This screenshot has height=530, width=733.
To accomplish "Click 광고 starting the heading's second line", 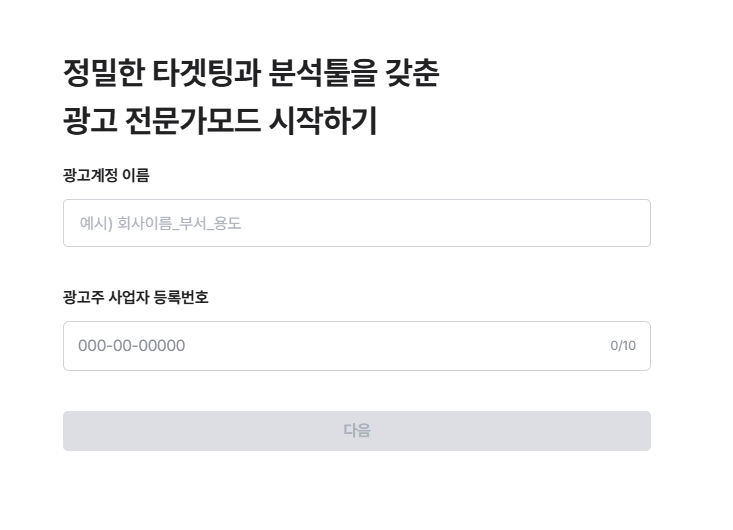I will click(90, 121).
